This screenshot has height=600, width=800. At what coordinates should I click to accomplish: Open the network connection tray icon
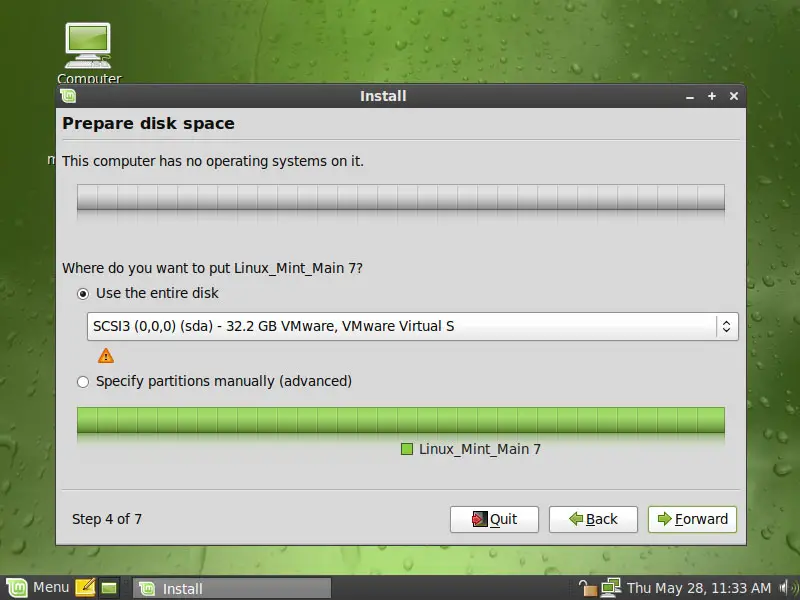(x=611, y=588)
